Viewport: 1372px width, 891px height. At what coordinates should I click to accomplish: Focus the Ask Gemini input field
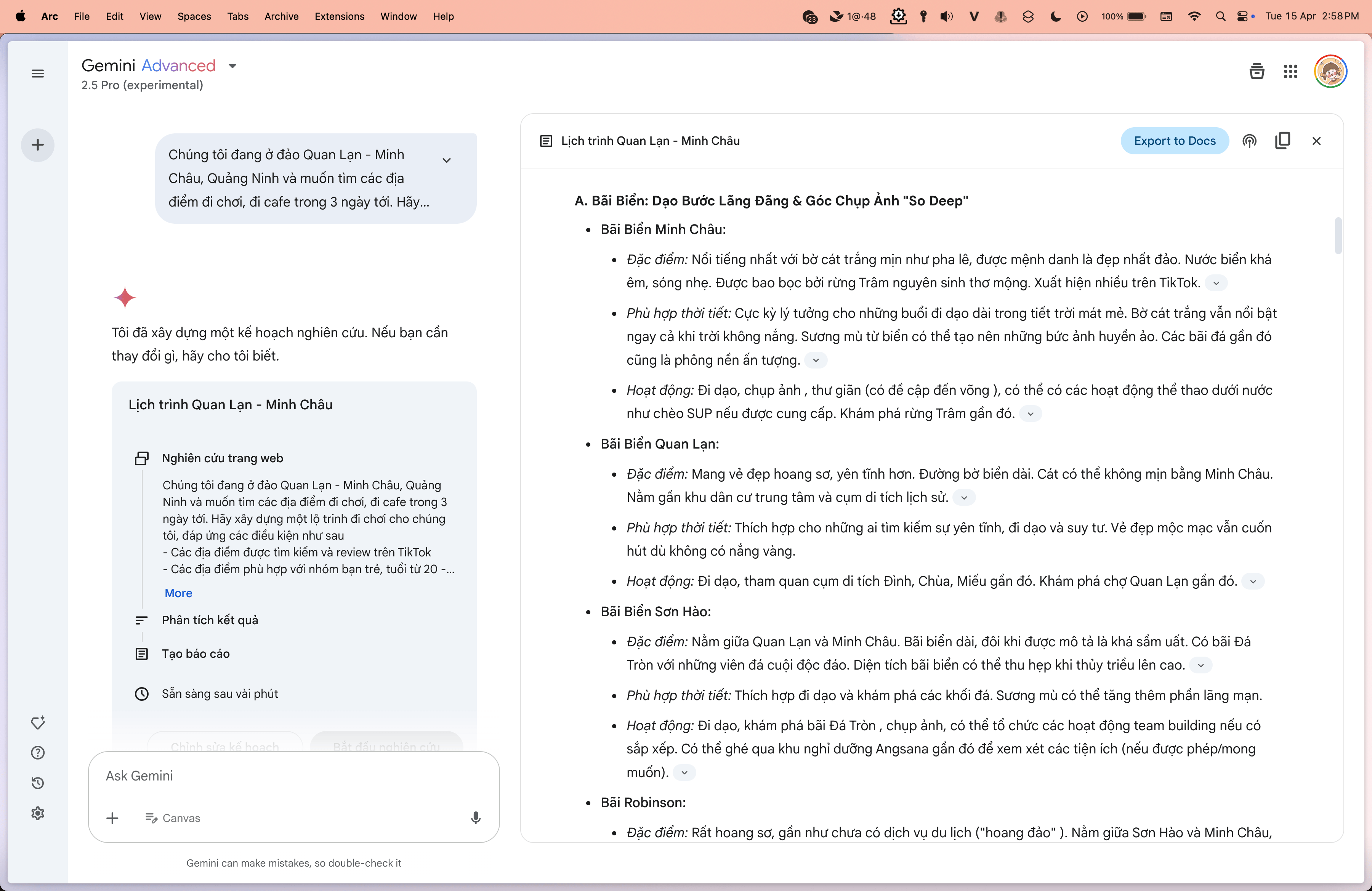294,776
